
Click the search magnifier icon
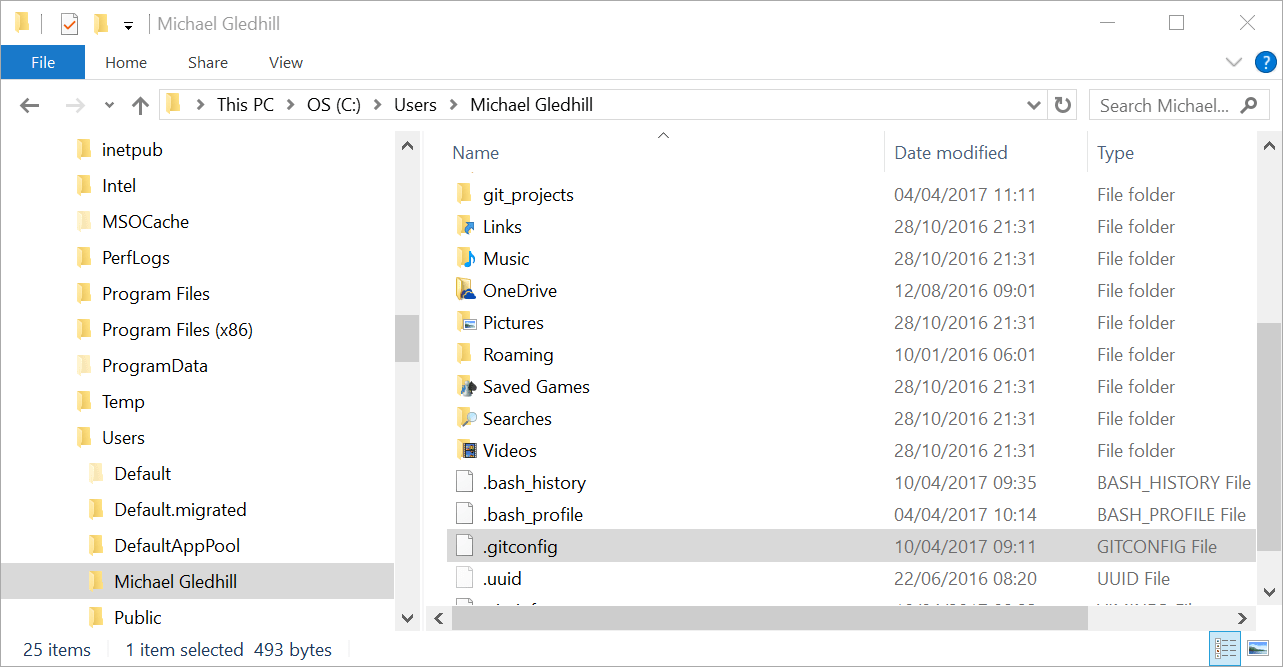click(x=1249, y=104)
